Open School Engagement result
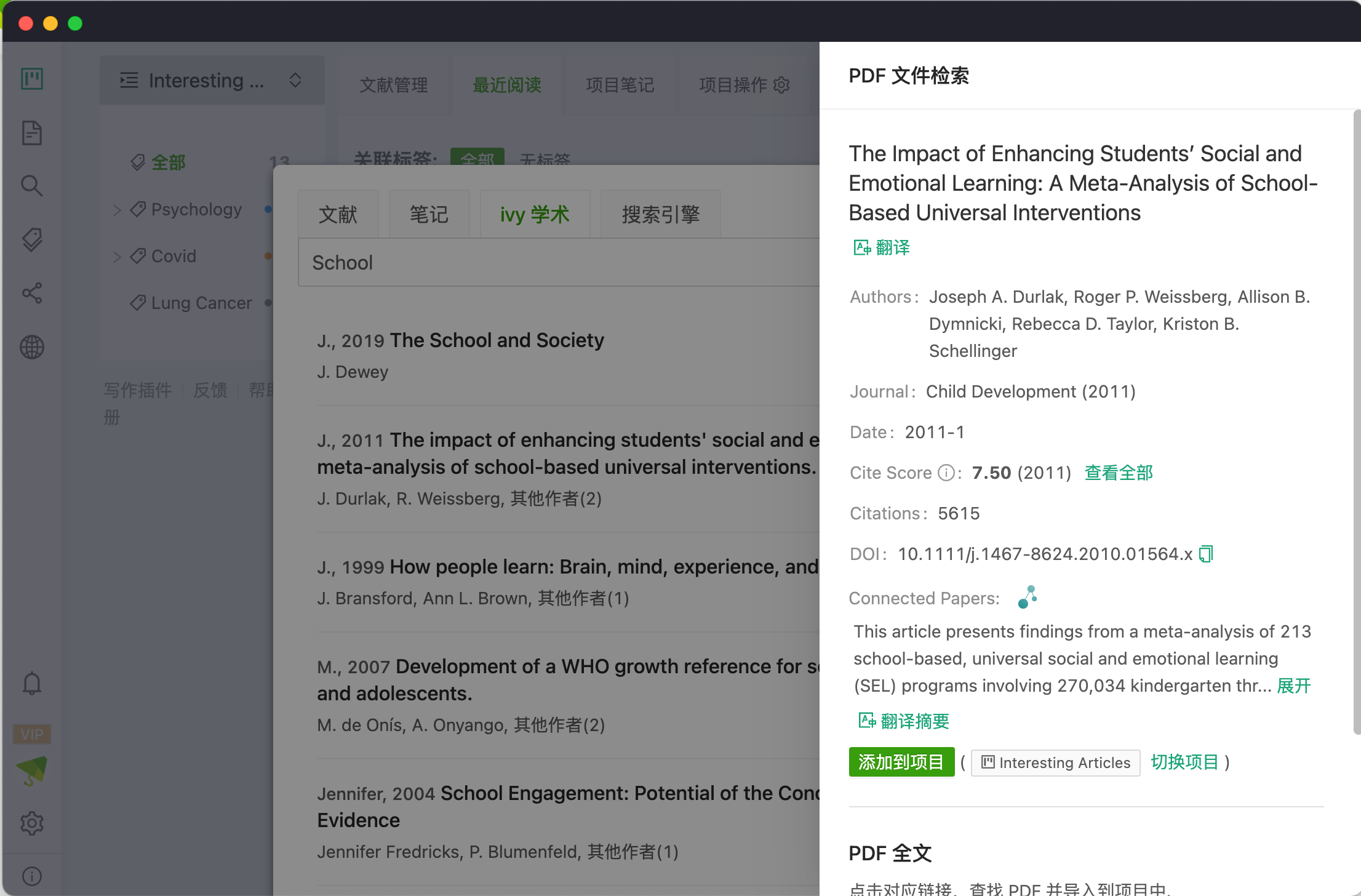Viewport: 1361px width, 896px height. coord(569,807)
